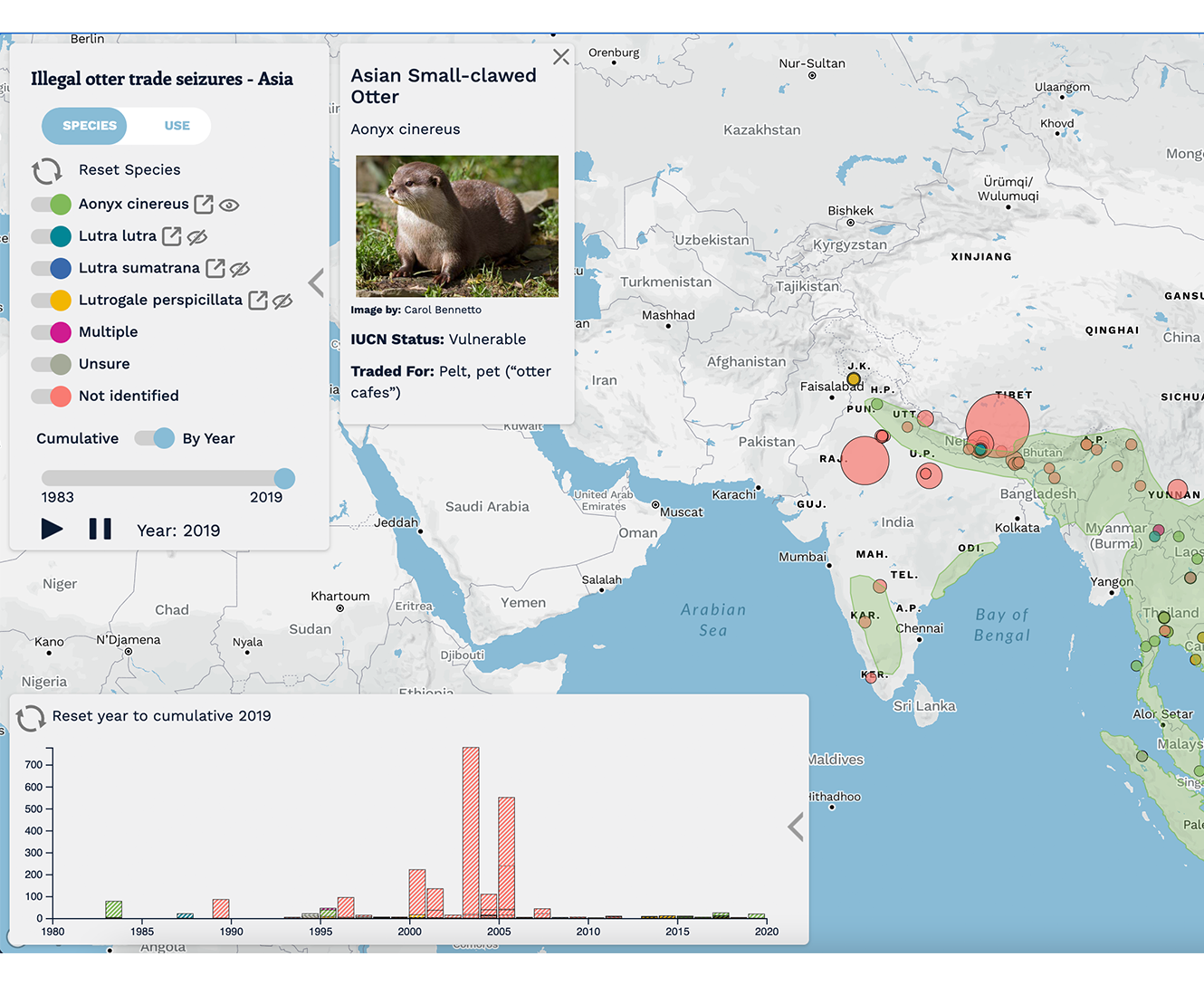The width and height of the screenshot is (1204, 985).
Task: Open external link for Lutra lutra
Action: (171, 236)
